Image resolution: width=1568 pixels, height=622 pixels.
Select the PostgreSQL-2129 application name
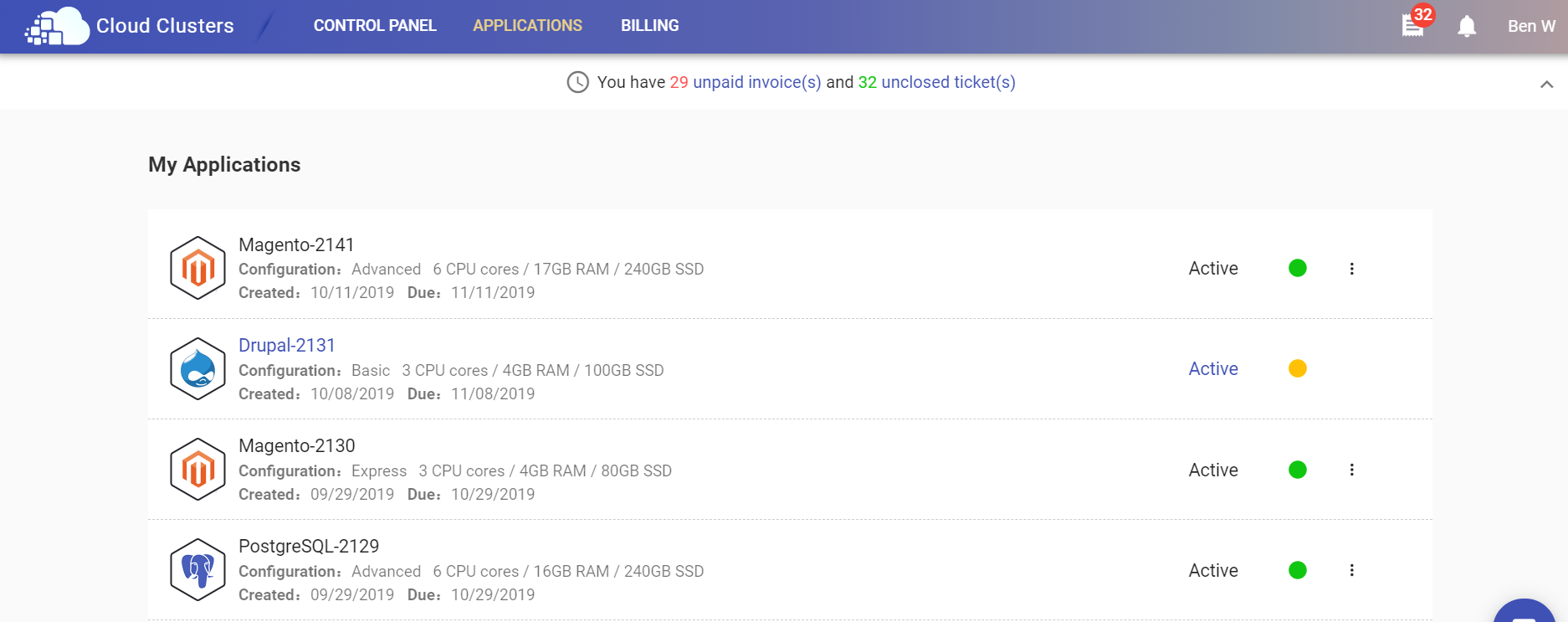(309, 546)
